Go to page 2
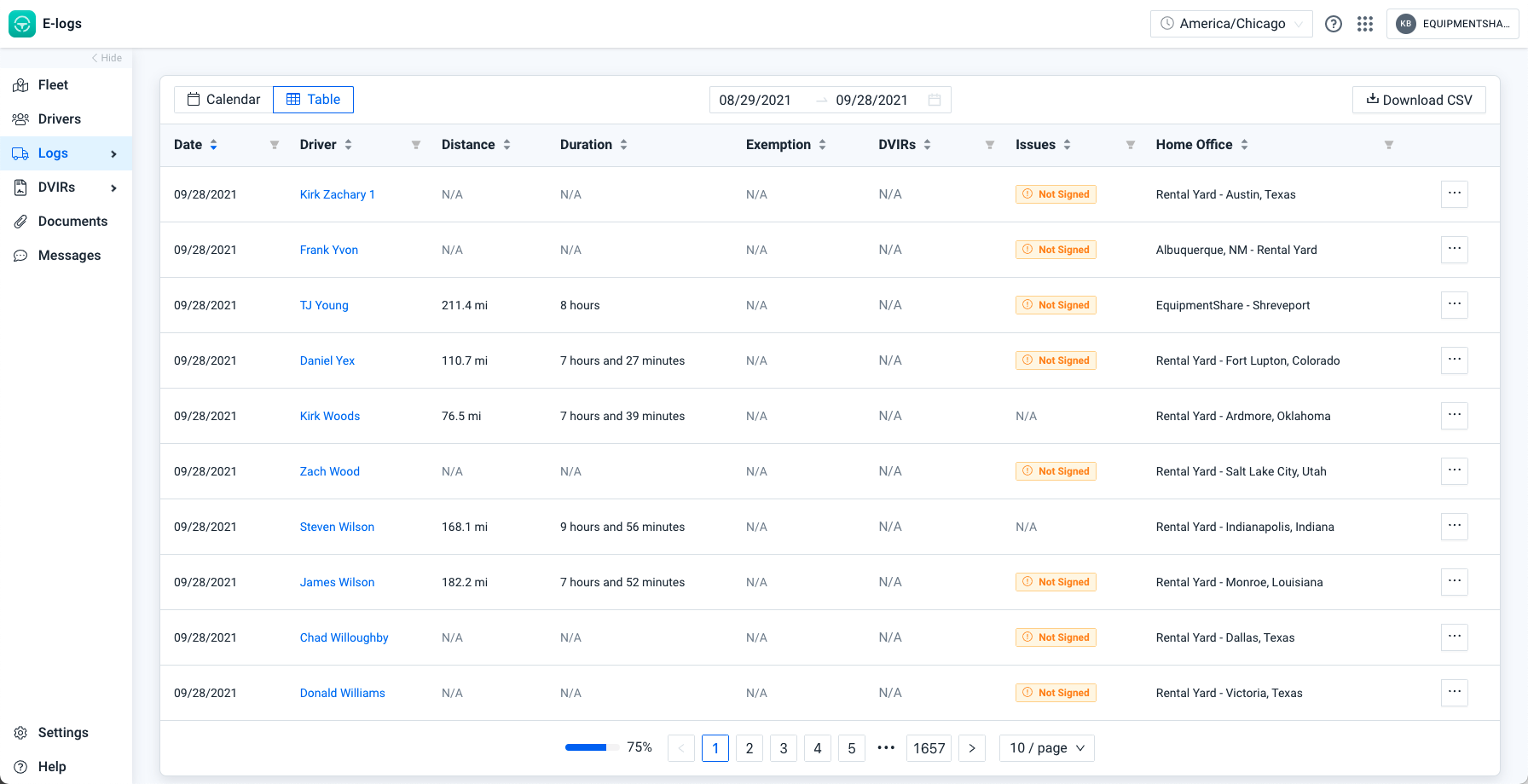1528x784 pixels. click(x=750, y=748)
